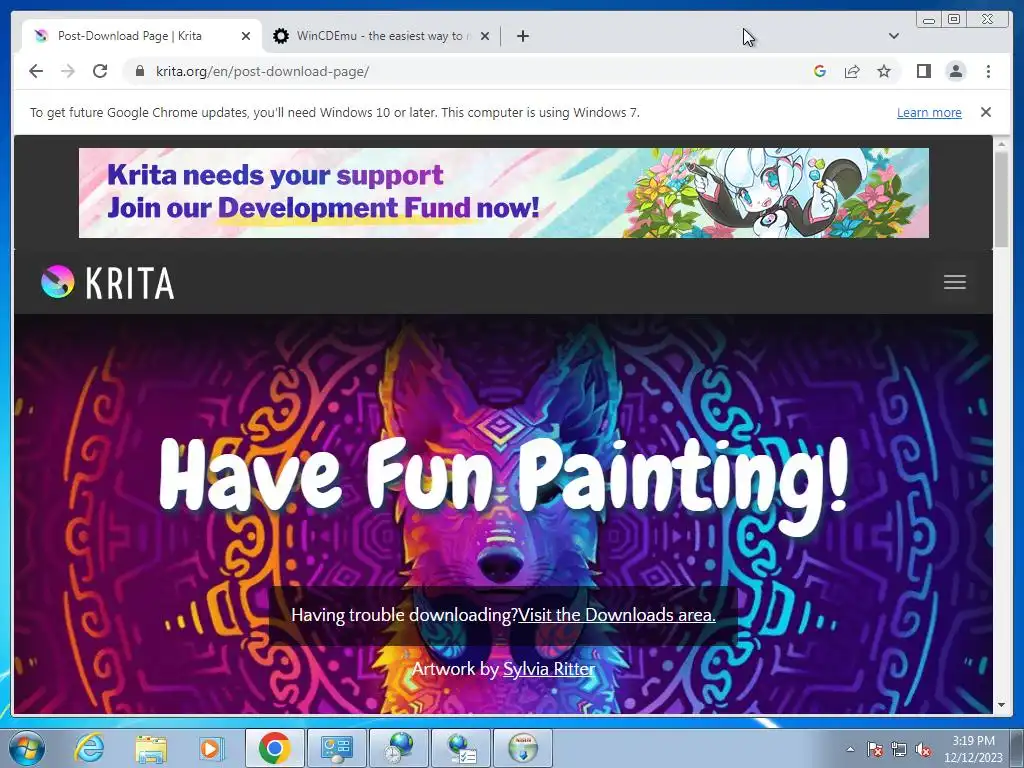Click the page vertical scrollbar thumb
The width and height of the screenshot is (1024, 768).
[1001, 199]
